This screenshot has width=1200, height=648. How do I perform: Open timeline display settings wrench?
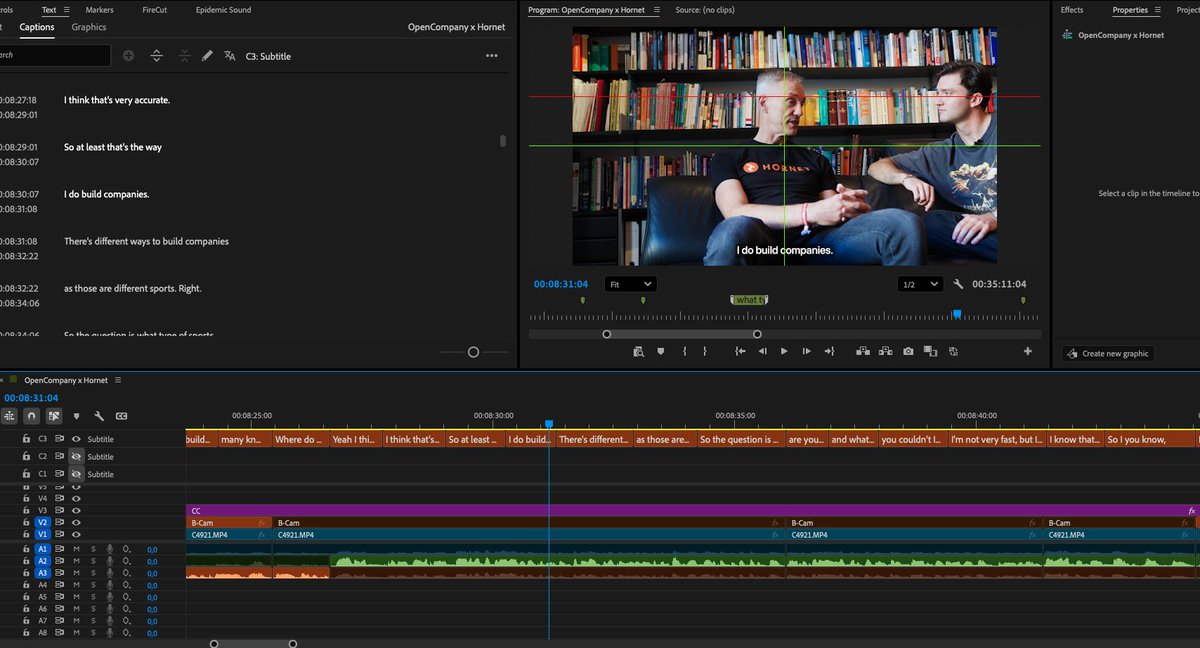click(x=99, y=415)
